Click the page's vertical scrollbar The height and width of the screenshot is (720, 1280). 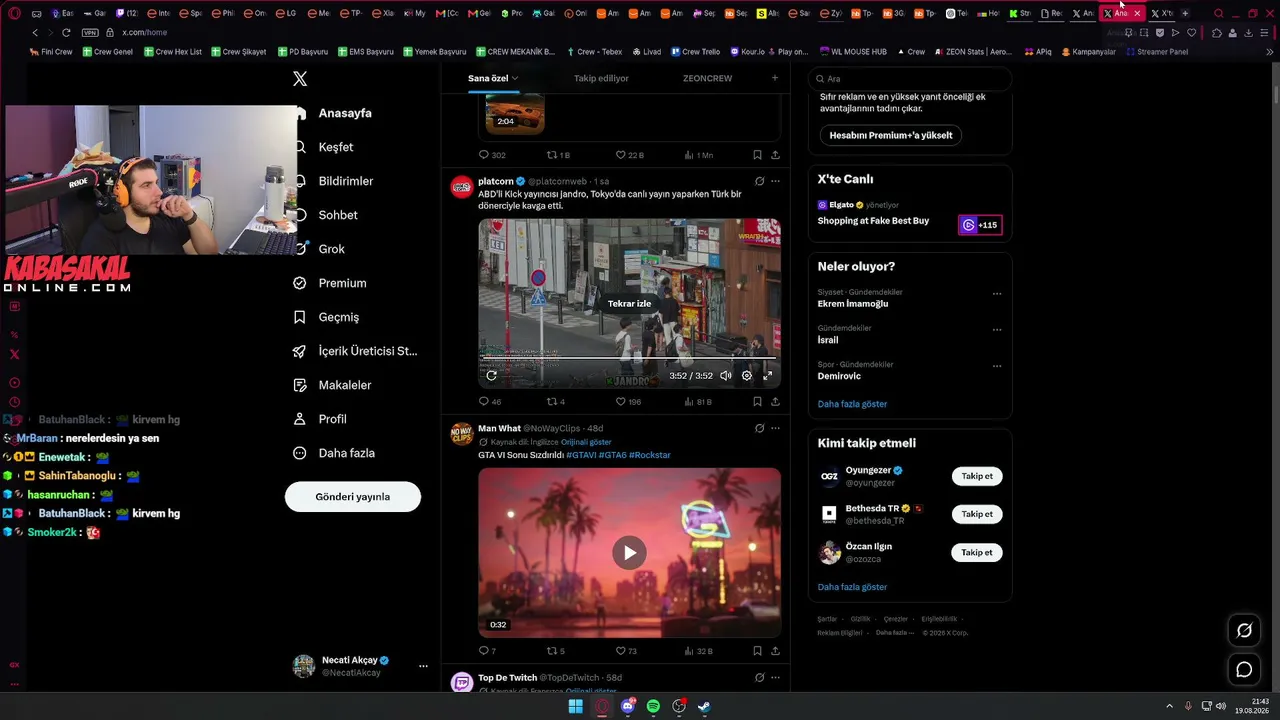(1276, 95)
